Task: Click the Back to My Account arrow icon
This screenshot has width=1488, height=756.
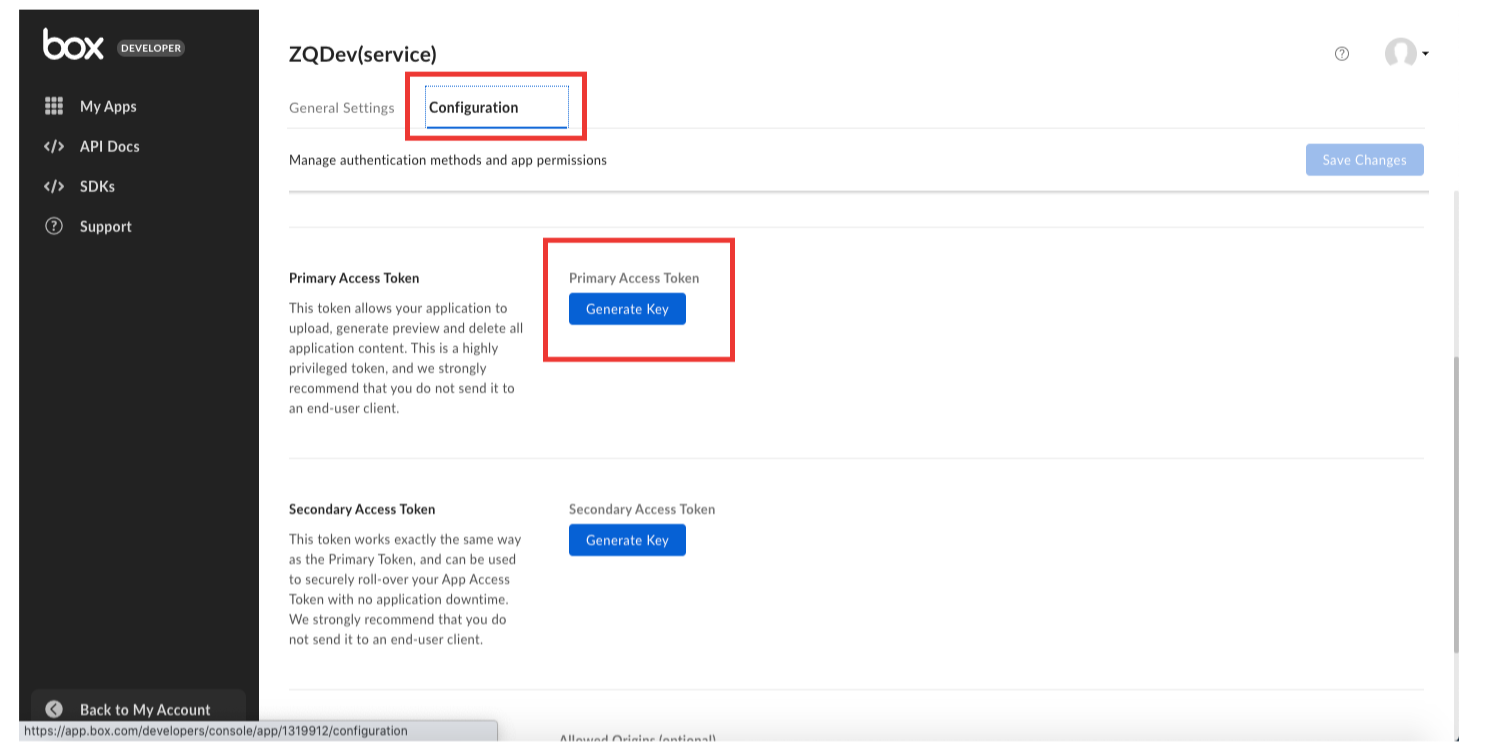Action: [x=54, y=709]
